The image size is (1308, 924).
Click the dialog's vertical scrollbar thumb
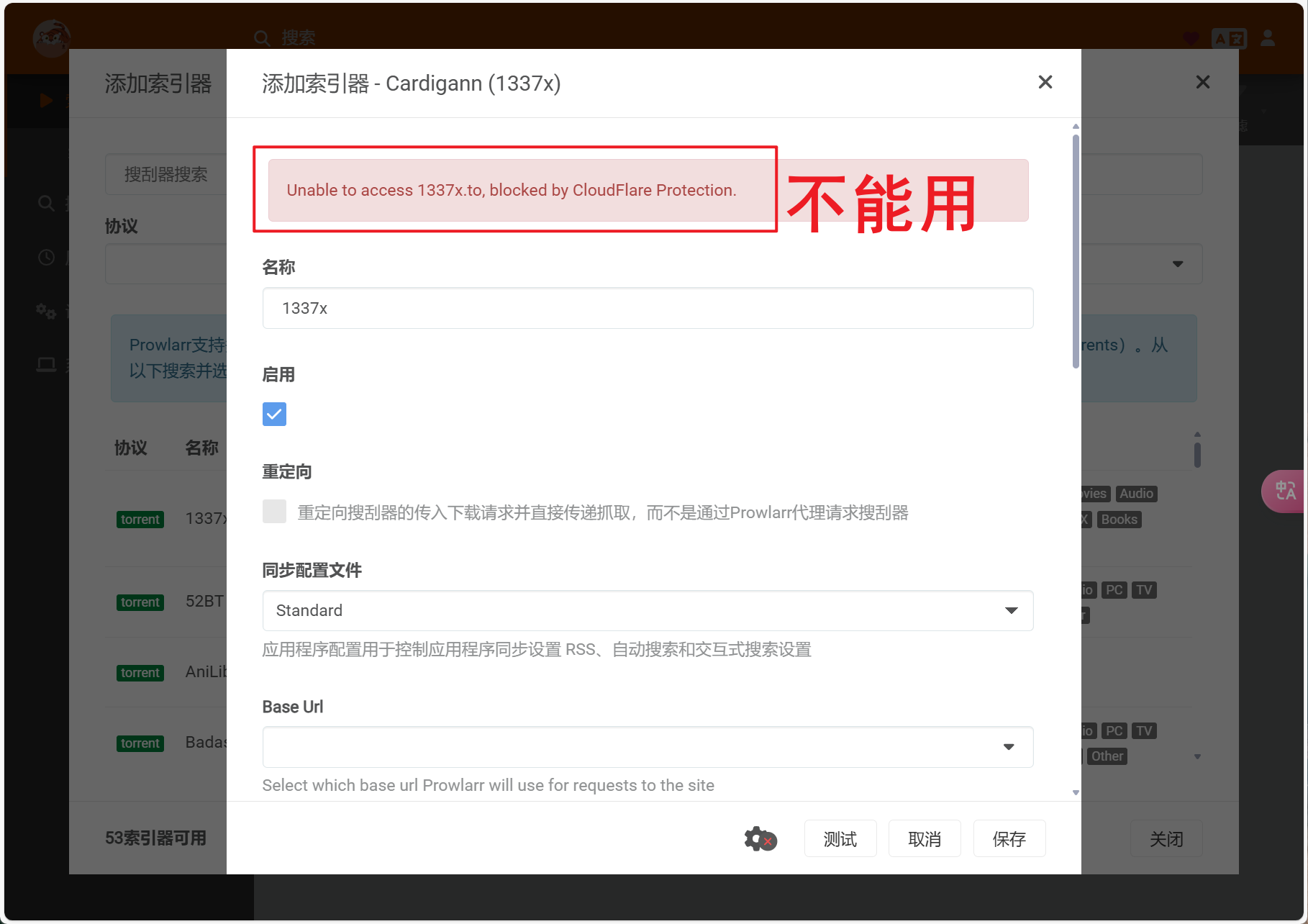pyautogui.click(x=1076, y=250)
